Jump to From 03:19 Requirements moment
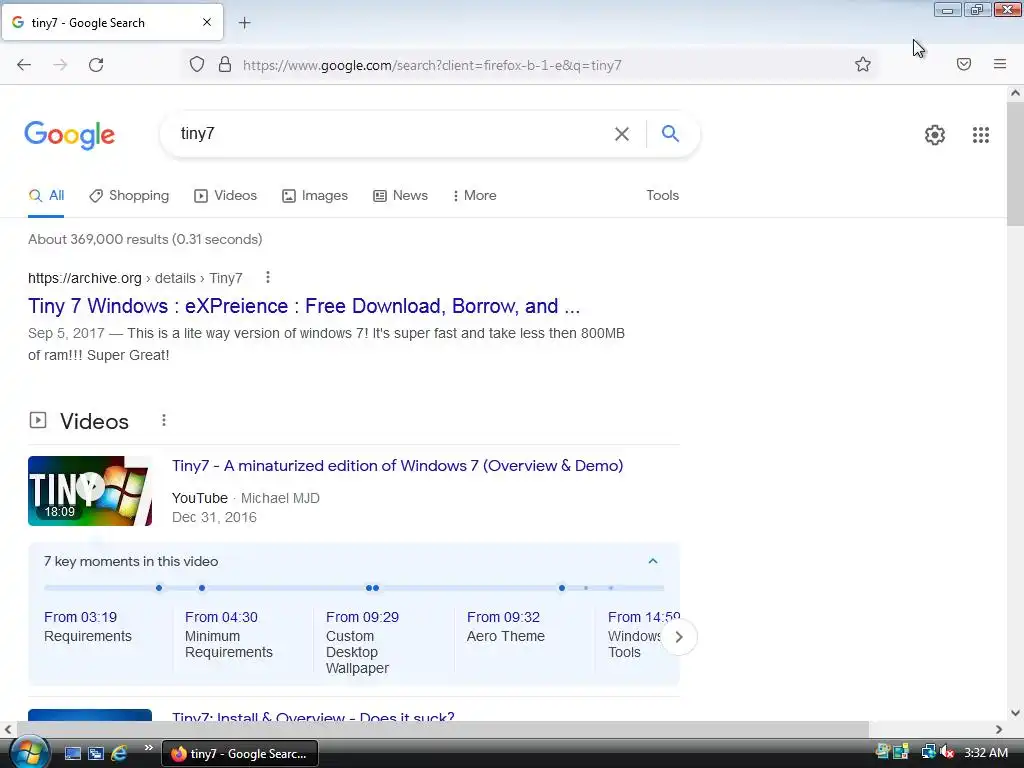 88,626
